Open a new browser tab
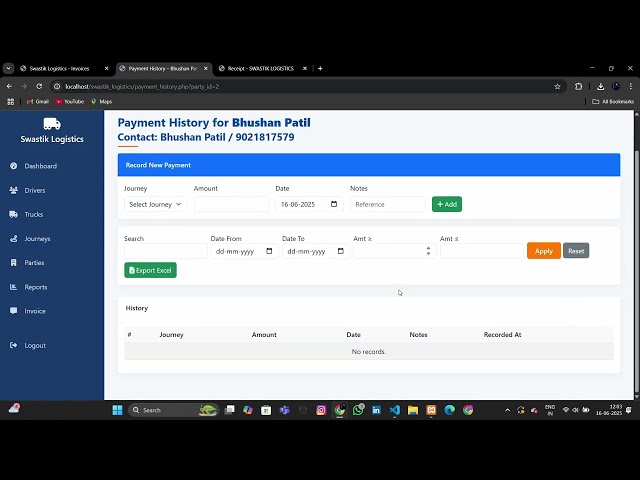Image resolution: width=640 pixels, height=480 pixels. 320,69
